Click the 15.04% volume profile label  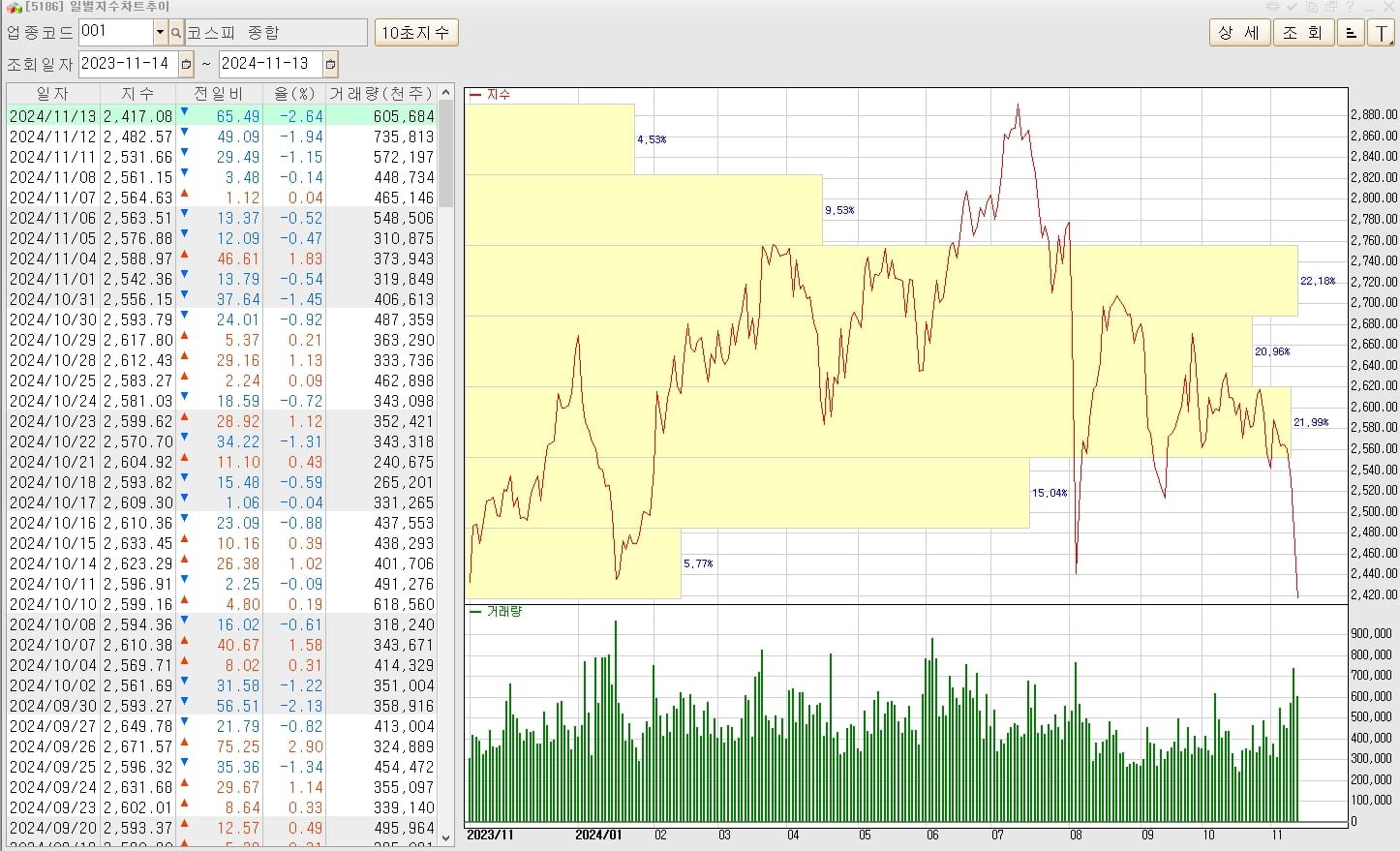[1050, 493]
